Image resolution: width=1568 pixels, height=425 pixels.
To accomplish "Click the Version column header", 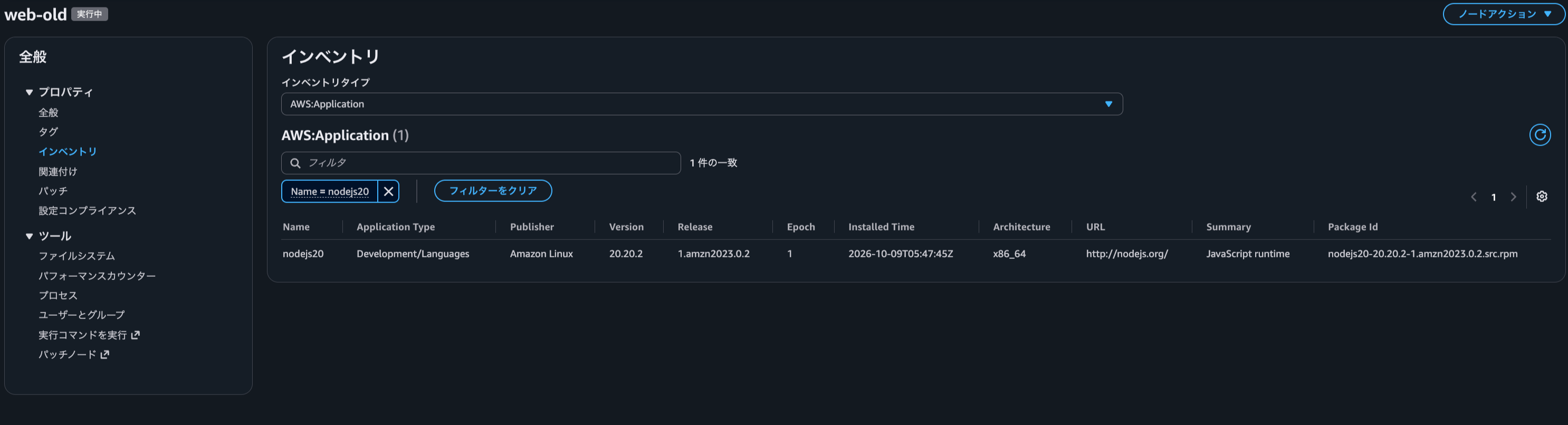I will (x=626, y=227).
